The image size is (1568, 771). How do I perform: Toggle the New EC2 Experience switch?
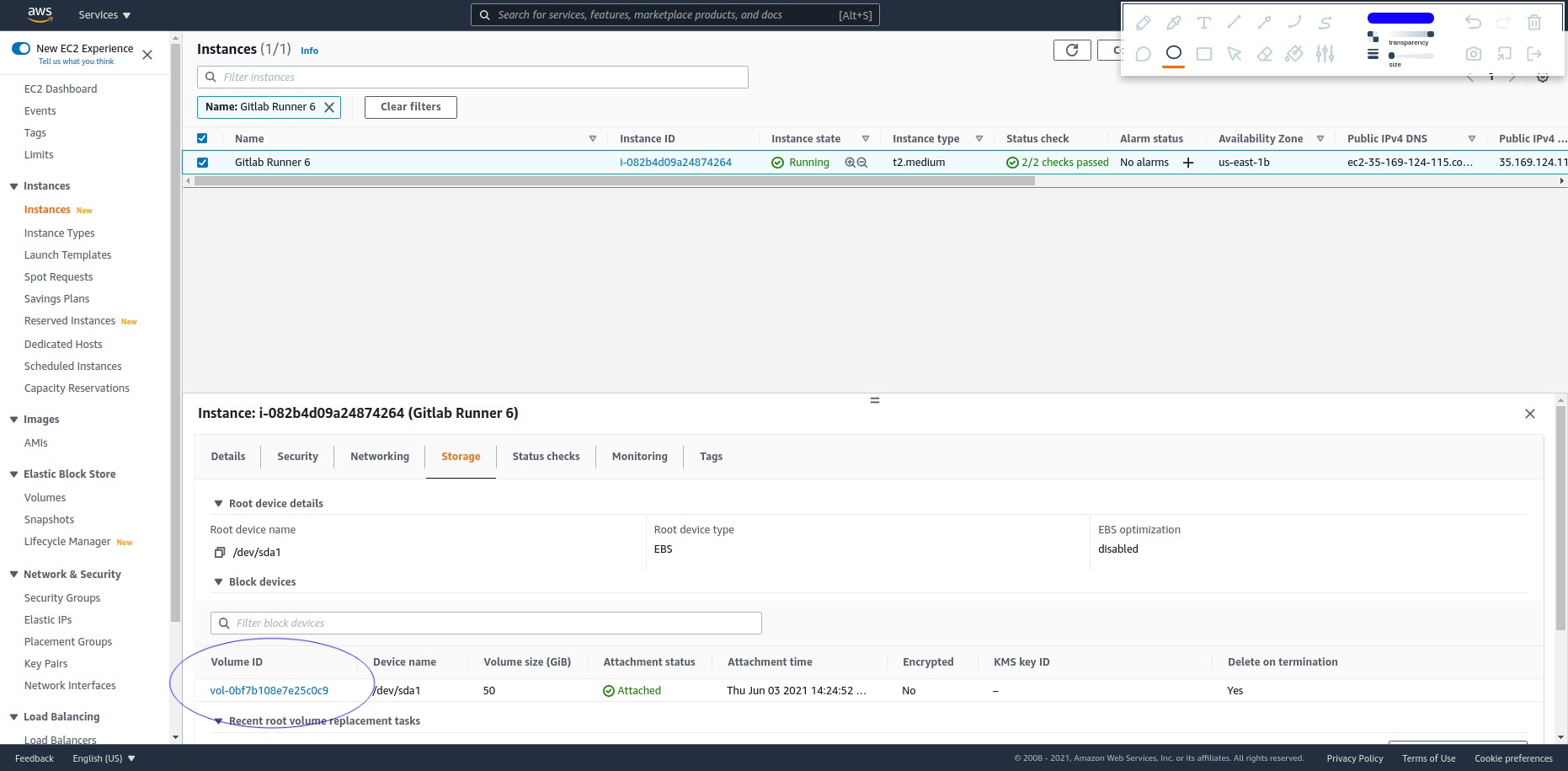click(21, 49)
